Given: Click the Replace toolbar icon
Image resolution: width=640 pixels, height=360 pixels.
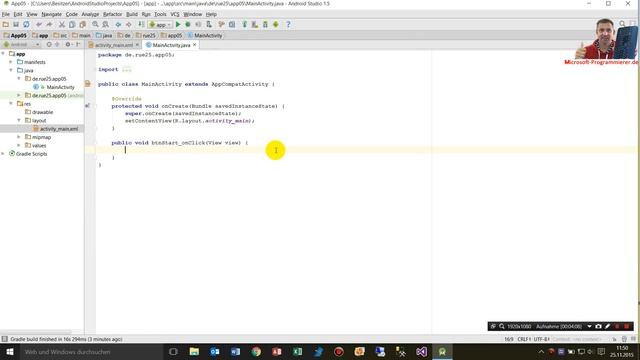Looking at the screenshot, I should pyautogui.click(x=105, y=24).
